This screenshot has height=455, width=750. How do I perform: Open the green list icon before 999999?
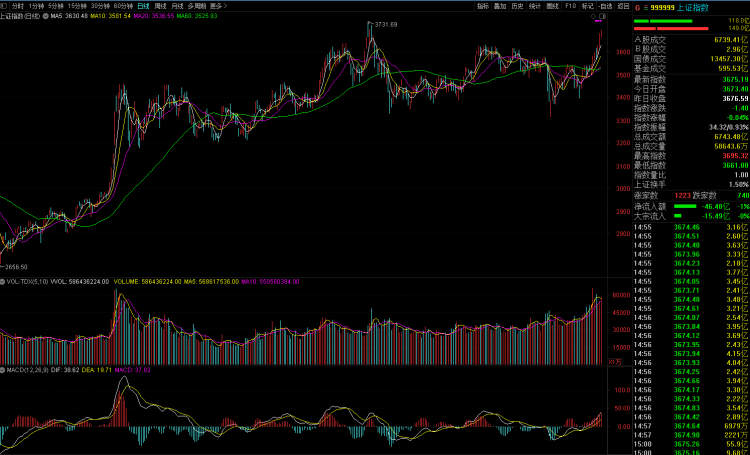tap(645, 8)
